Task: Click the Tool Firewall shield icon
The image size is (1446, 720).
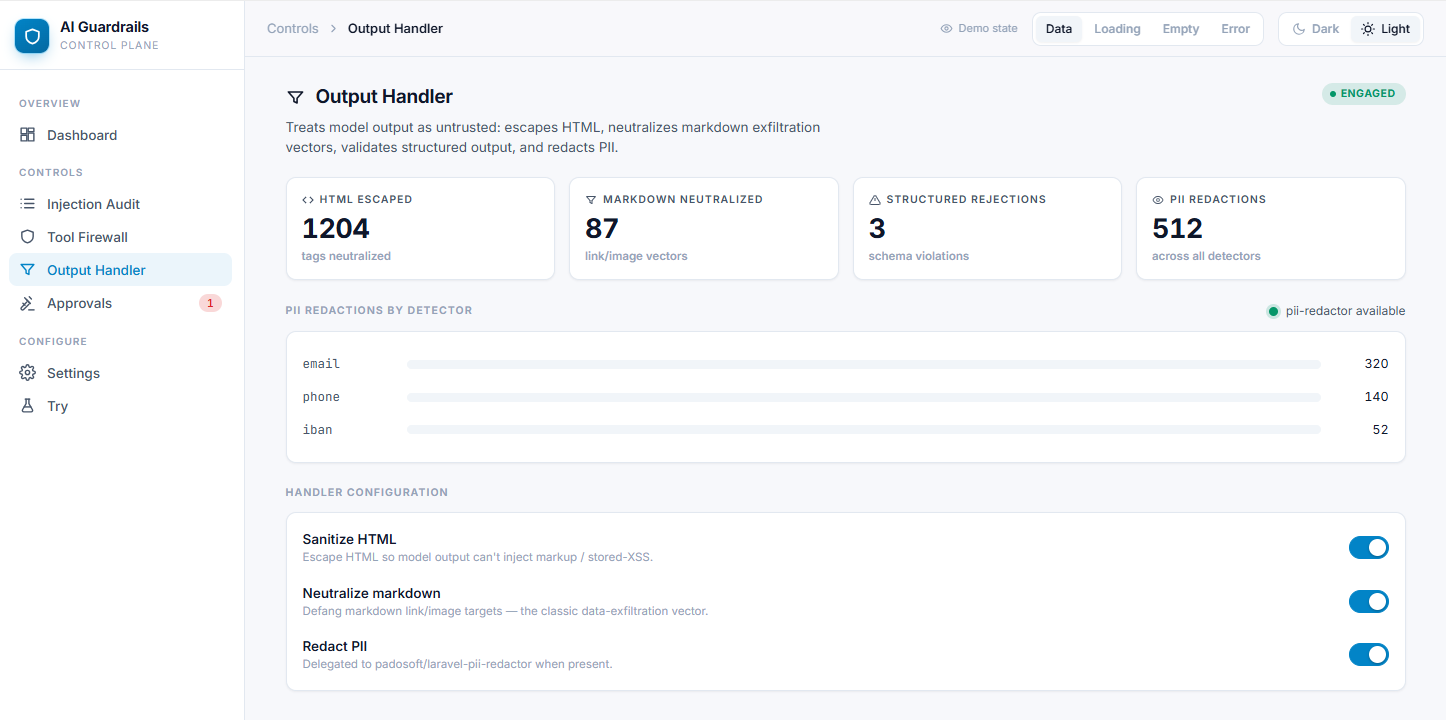Action: (x=28, y=237)
